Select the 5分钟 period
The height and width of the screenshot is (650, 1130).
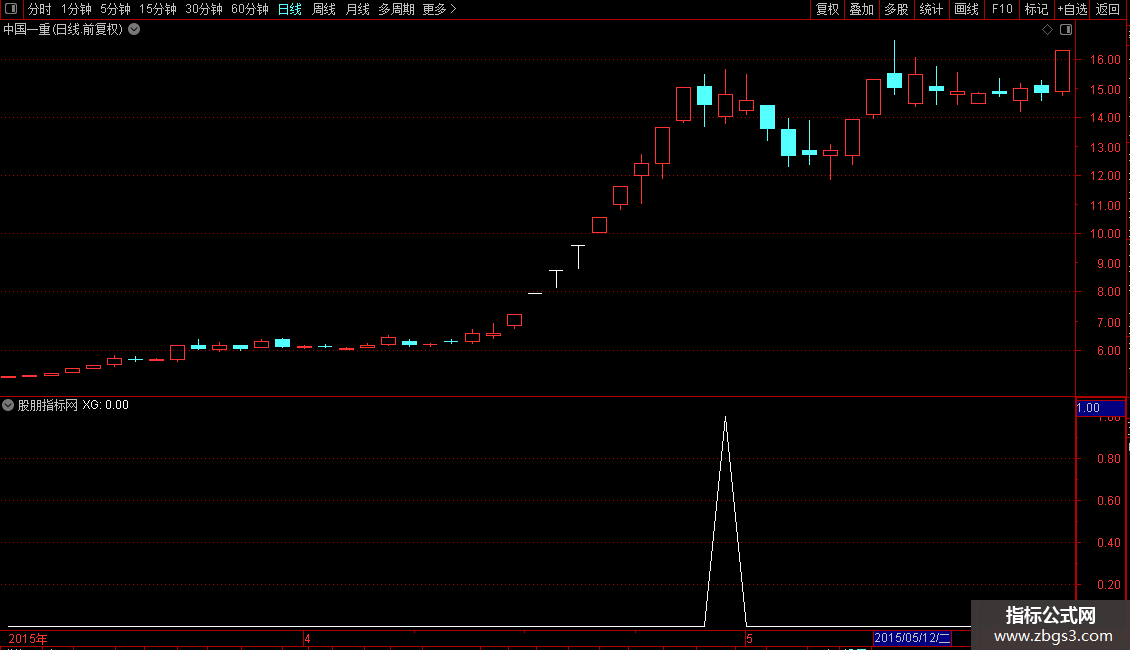(x=115, y=9)
